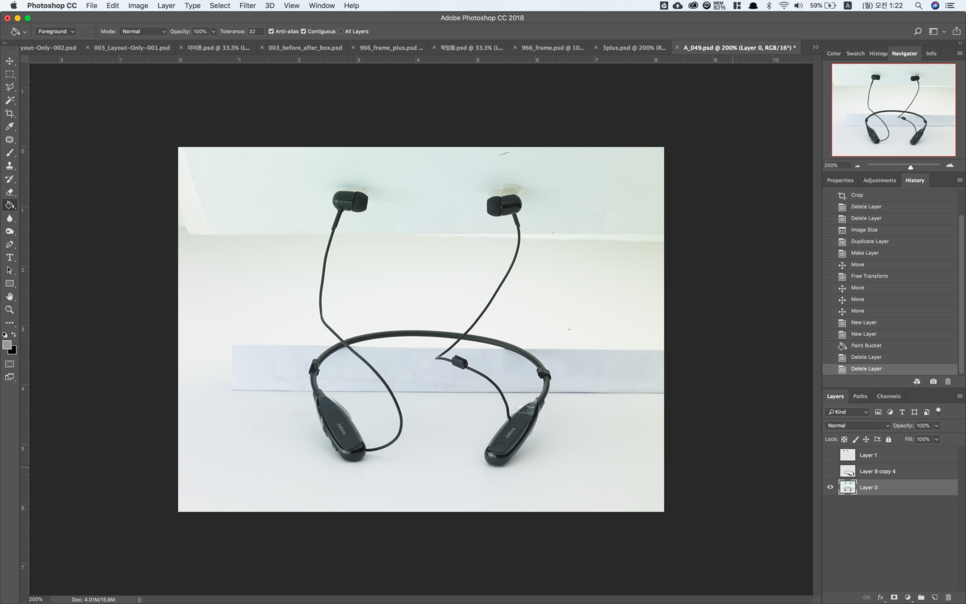The image size is (966, 604).
Task: Open the Image menu
Action: [x=137, y=6]
